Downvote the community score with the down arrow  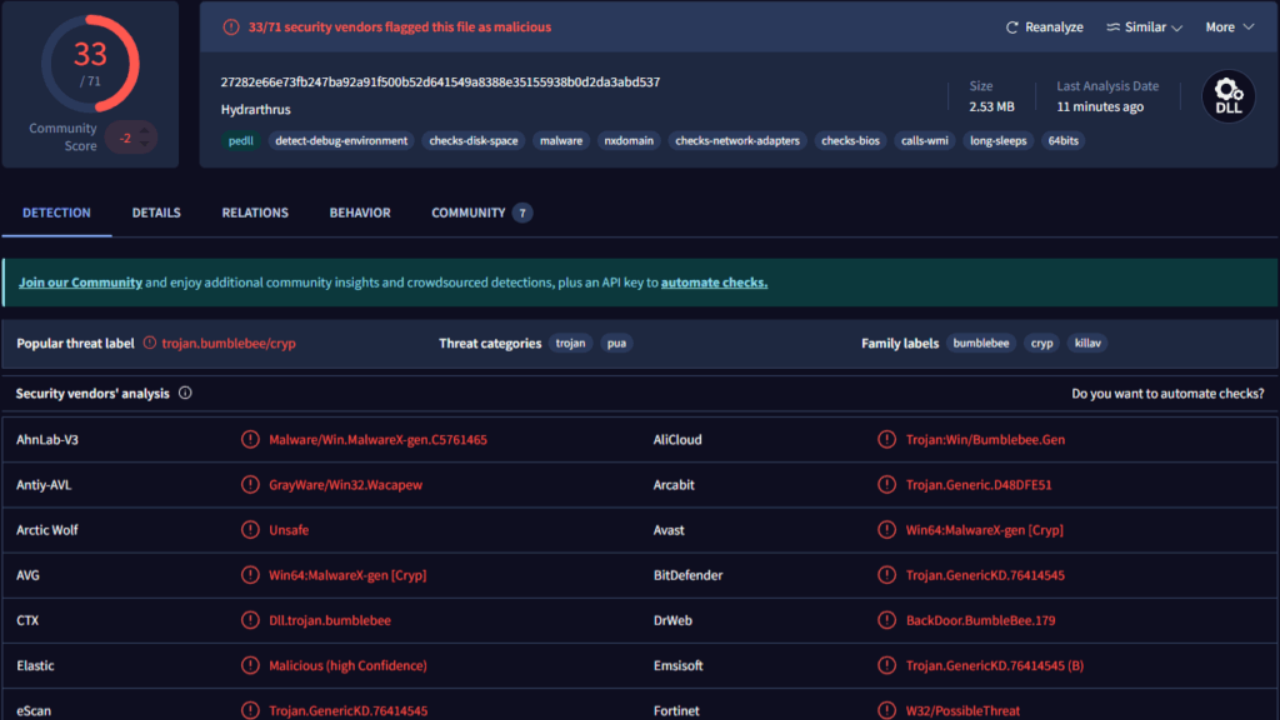point(146,145)
